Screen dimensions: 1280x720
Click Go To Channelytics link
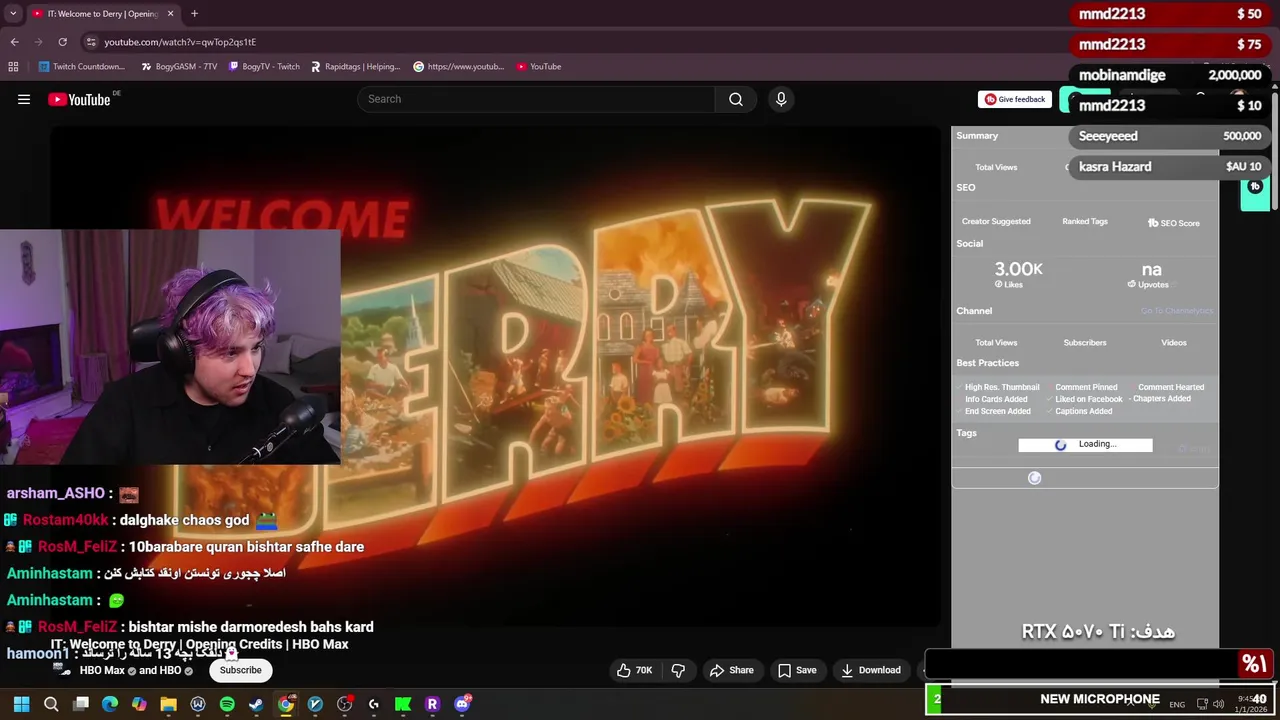[1176, 311]
